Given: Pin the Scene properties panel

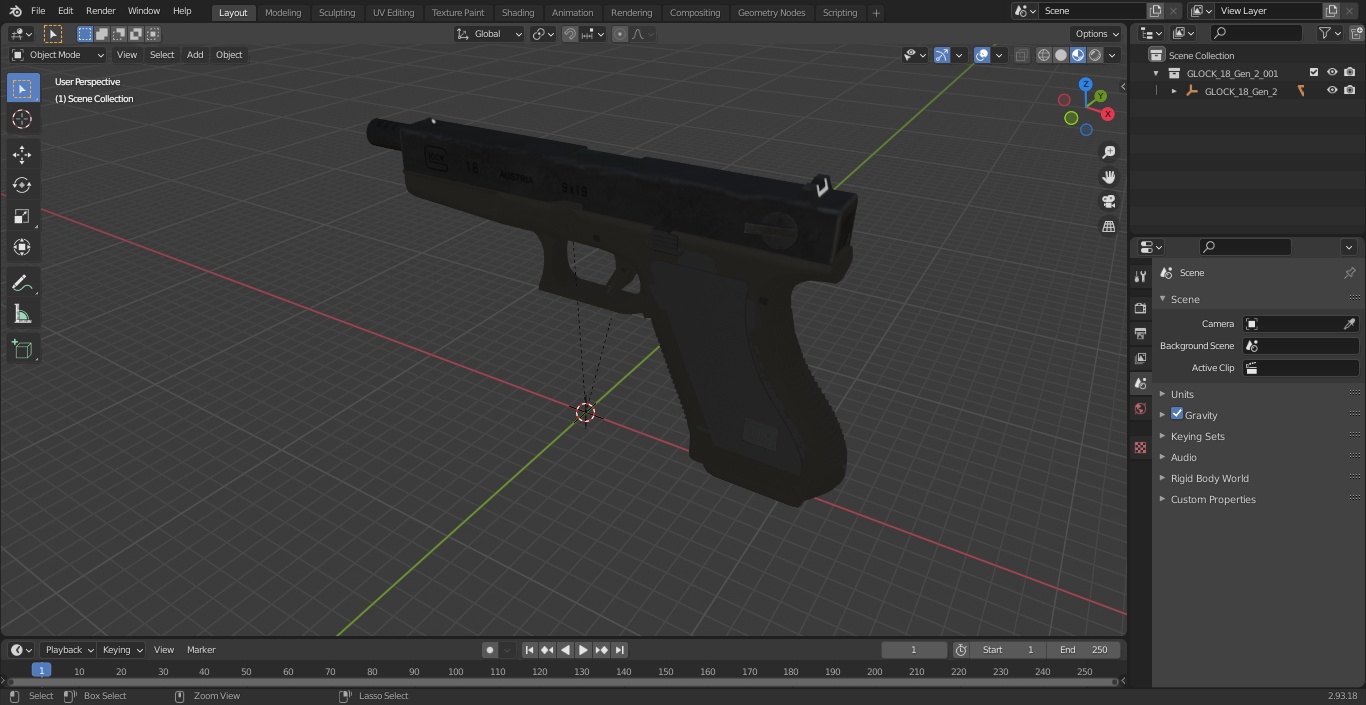Looking at the screenshot, I should pos(1349,272).
